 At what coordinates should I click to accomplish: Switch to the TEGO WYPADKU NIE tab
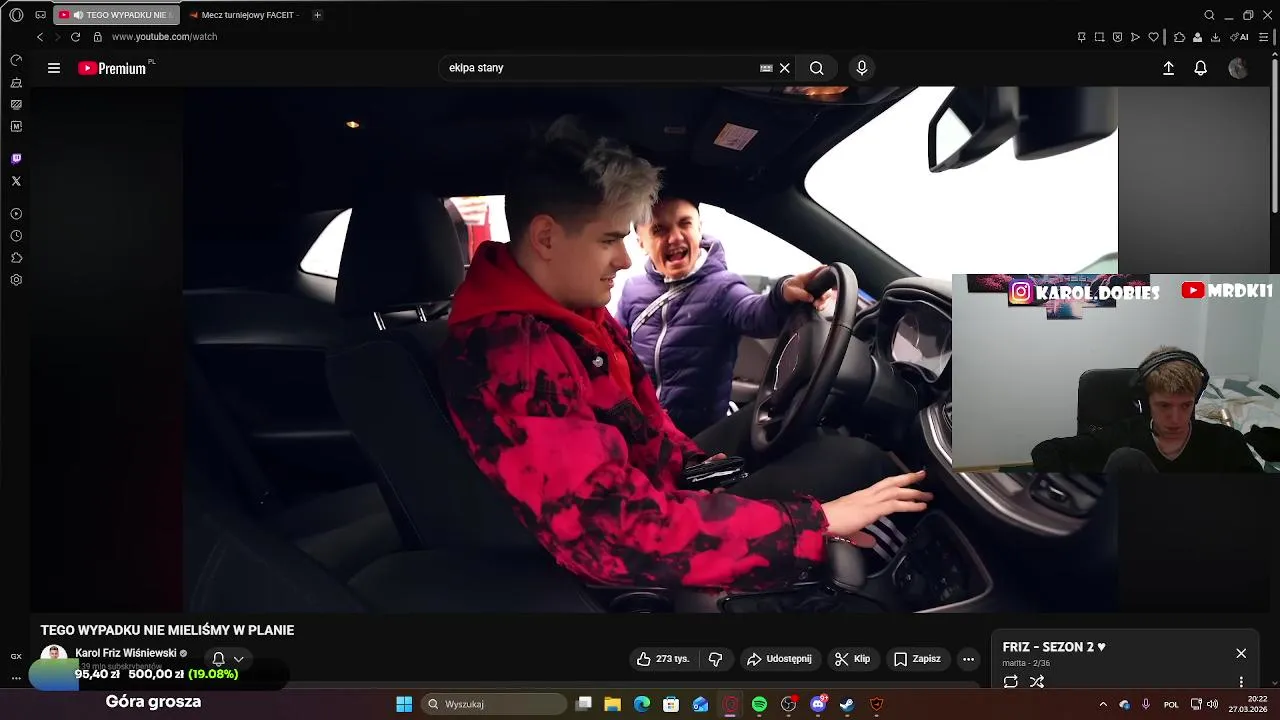click(118, 15)
